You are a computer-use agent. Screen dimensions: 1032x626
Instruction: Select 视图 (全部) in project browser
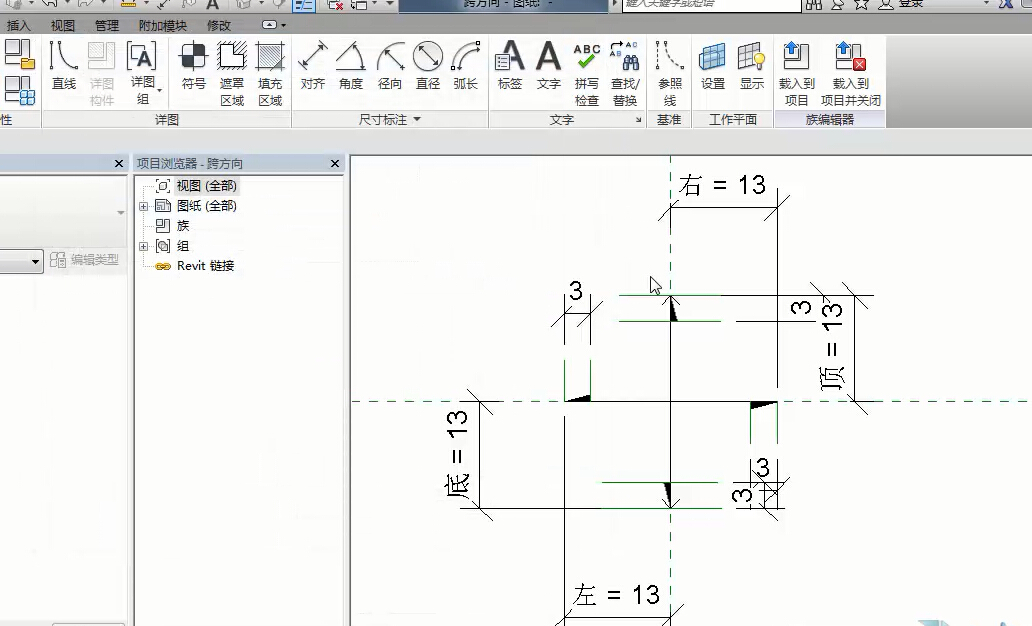[x=207, y=186]
